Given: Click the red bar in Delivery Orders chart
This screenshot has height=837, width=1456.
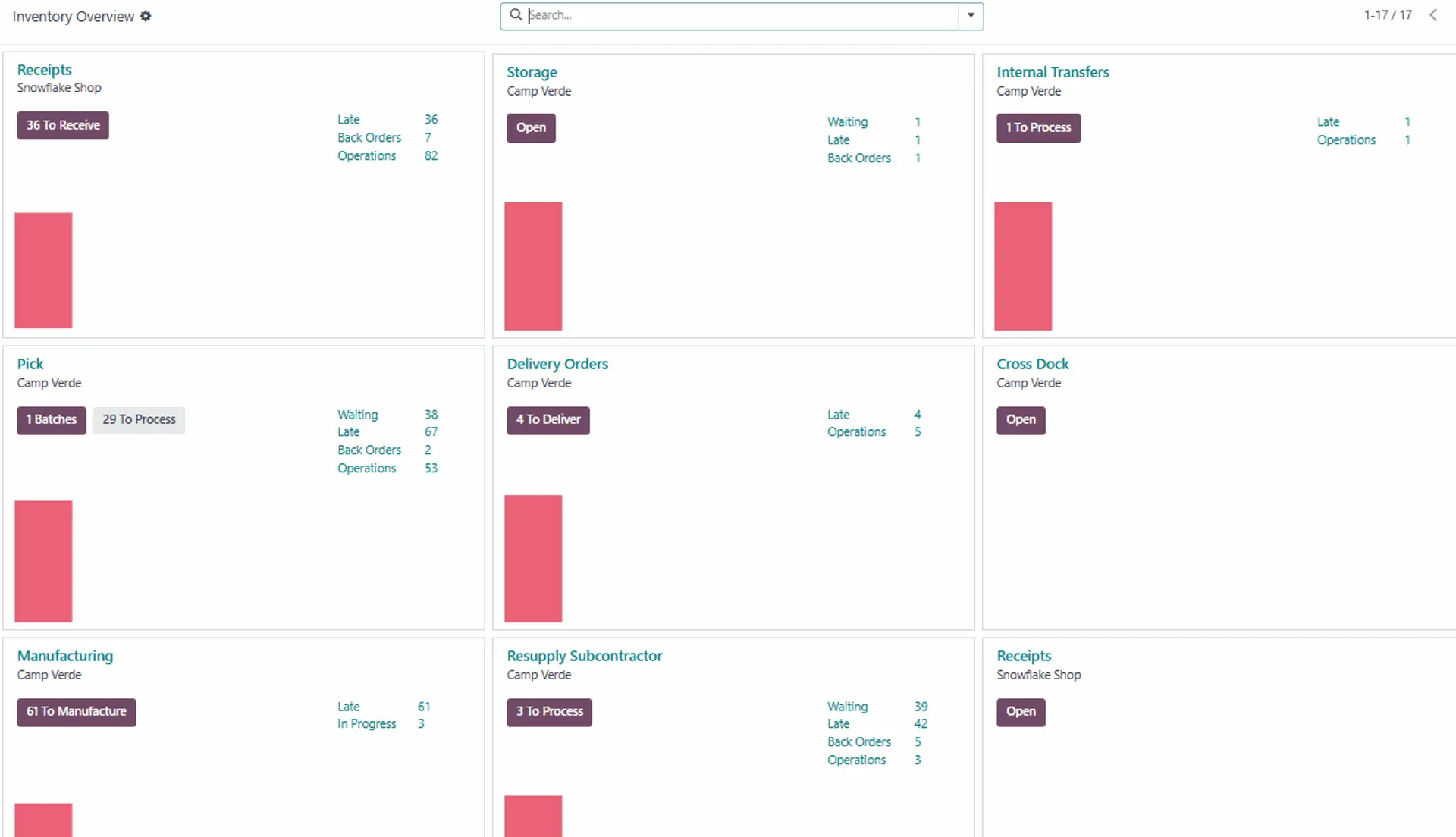Looking at the screenshot, I should pyautogui.click(x=533, y=558).
